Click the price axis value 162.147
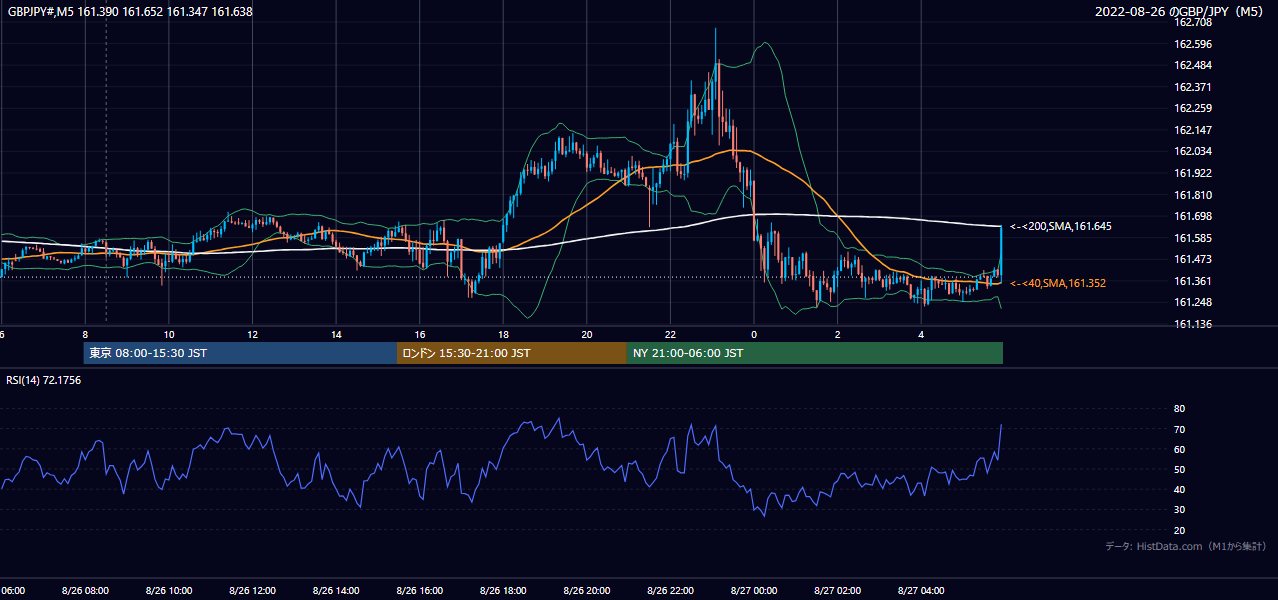Viewport: 1278px width, 600px height. tap(1192, 130)
